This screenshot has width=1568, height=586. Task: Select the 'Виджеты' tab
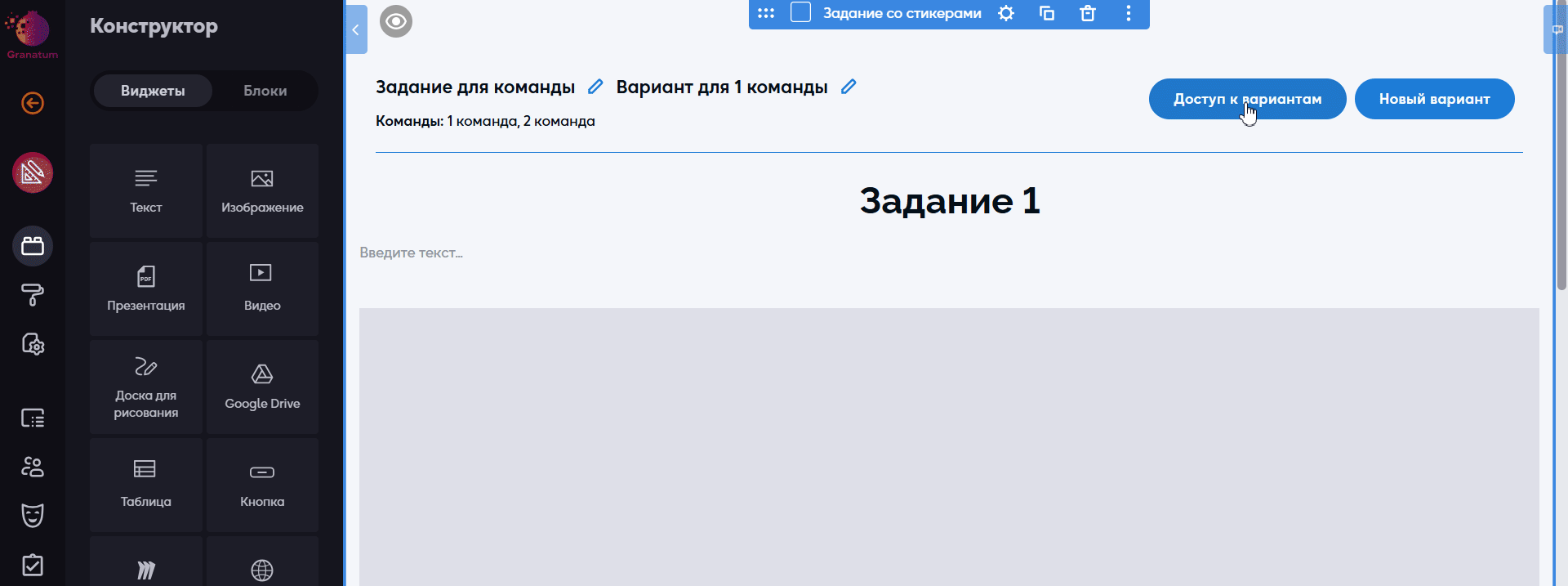153,91
